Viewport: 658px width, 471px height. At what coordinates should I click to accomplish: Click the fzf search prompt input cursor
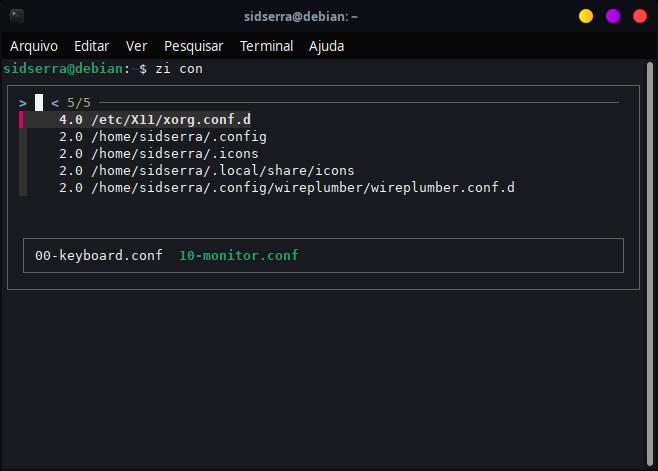39,102
